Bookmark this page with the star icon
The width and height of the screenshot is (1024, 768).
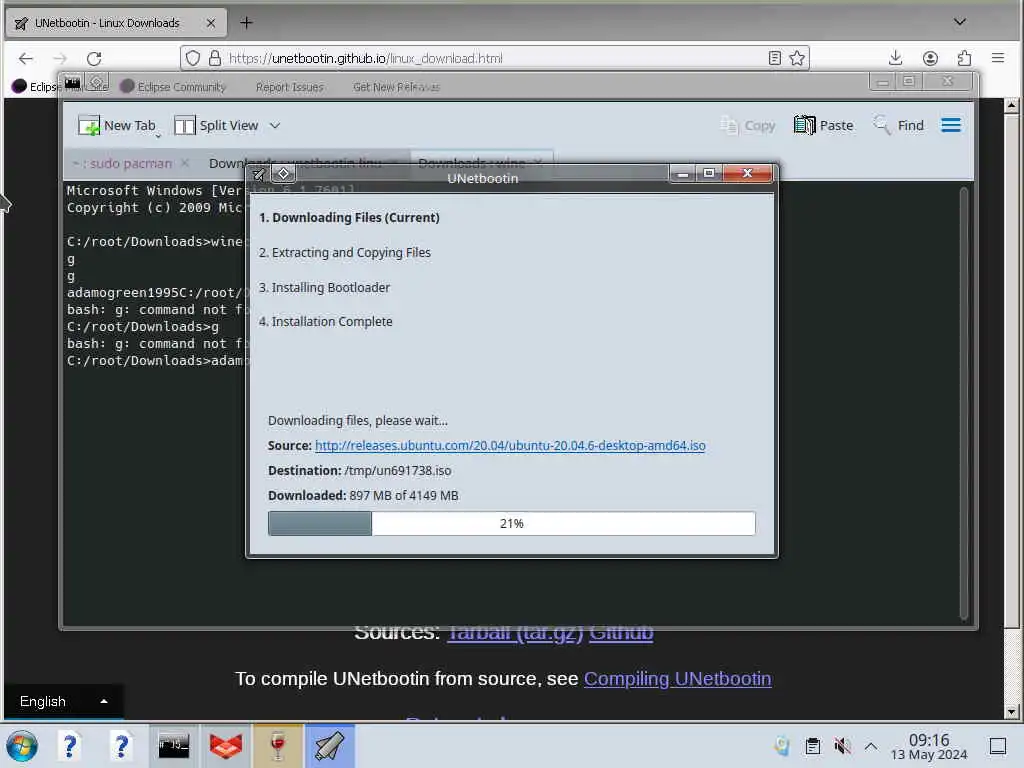pyautogui.click(x=797, y=58)
